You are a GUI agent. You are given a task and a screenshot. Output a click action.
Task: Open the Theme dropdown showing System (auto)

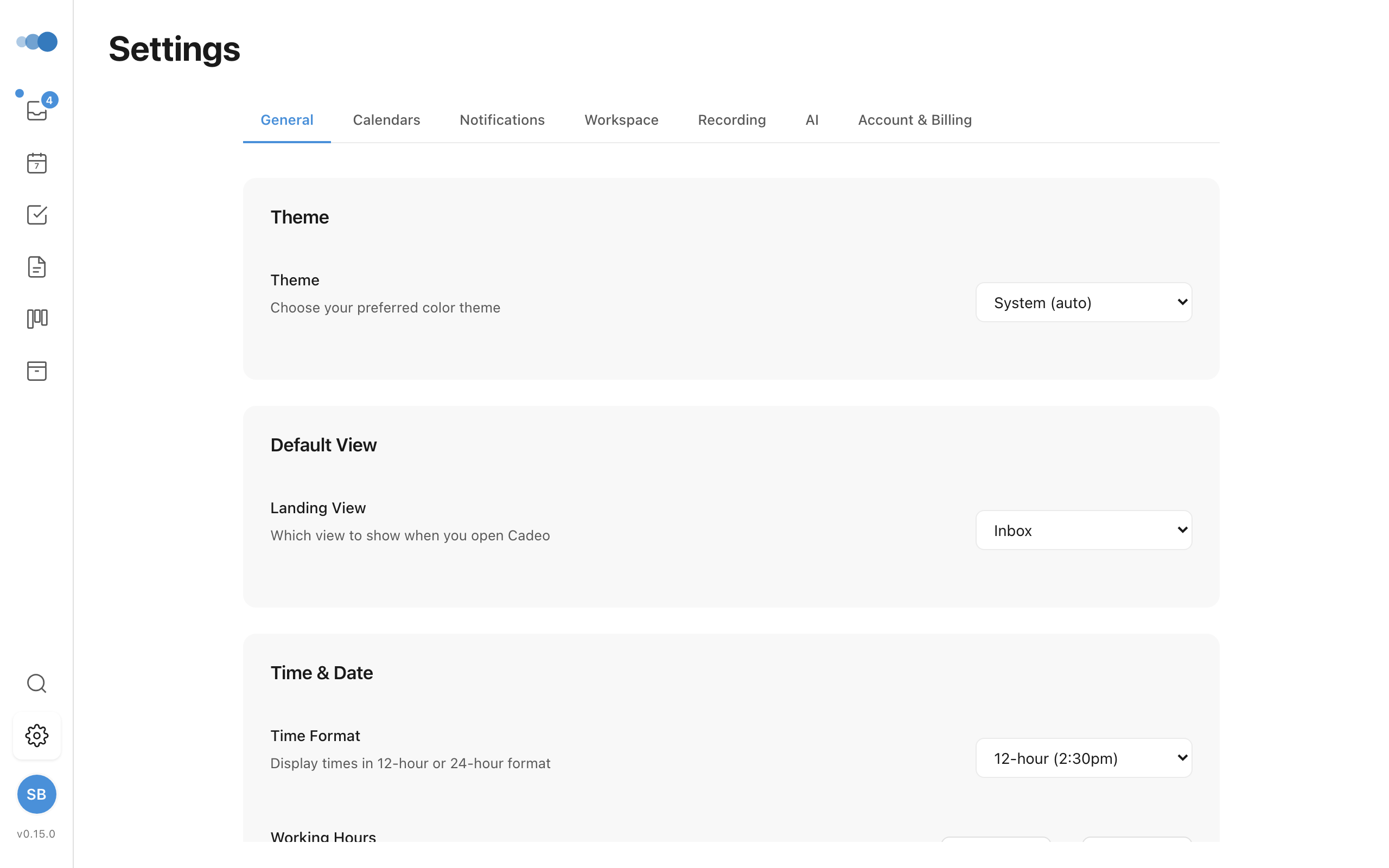point(1082,302)
